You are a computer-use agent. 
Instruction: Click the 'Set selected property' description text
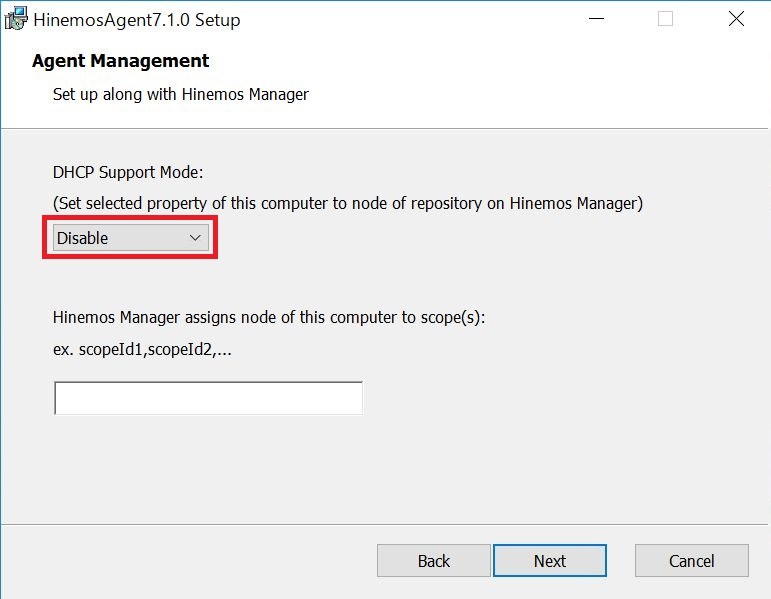click(x=348, y=203)
